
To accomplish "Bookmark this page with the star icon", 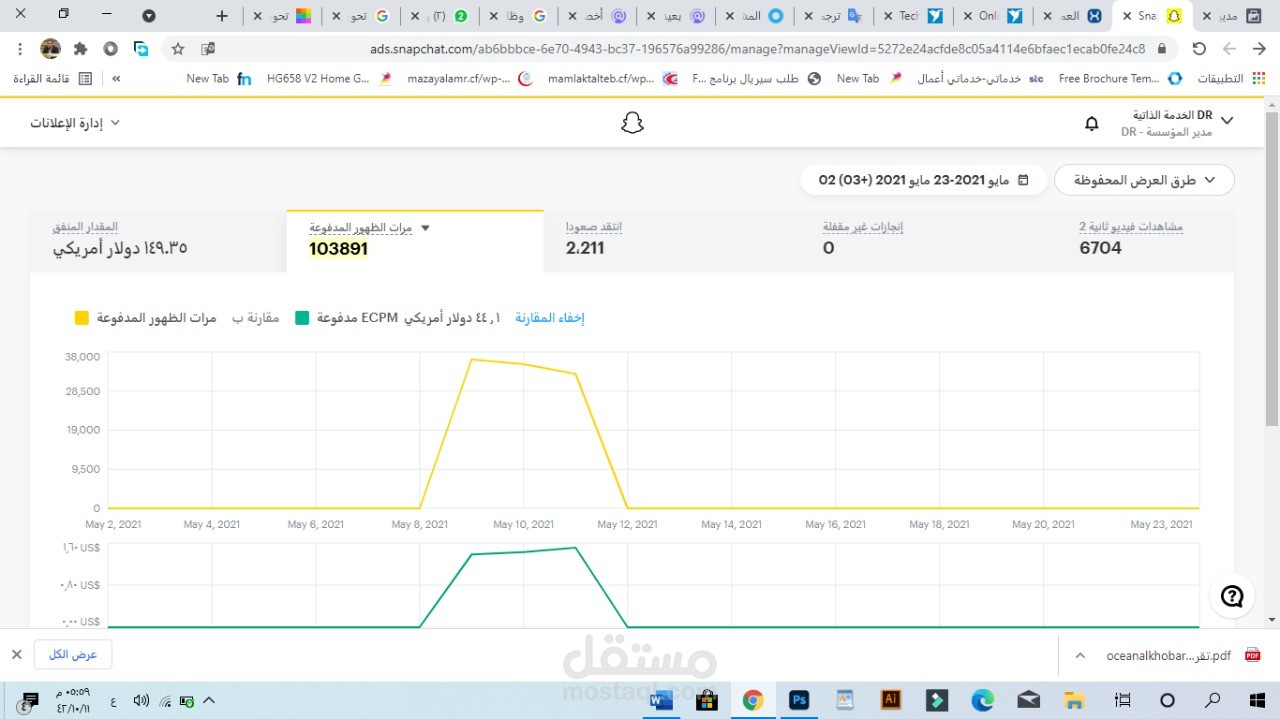I will click(x=178, y=48).
